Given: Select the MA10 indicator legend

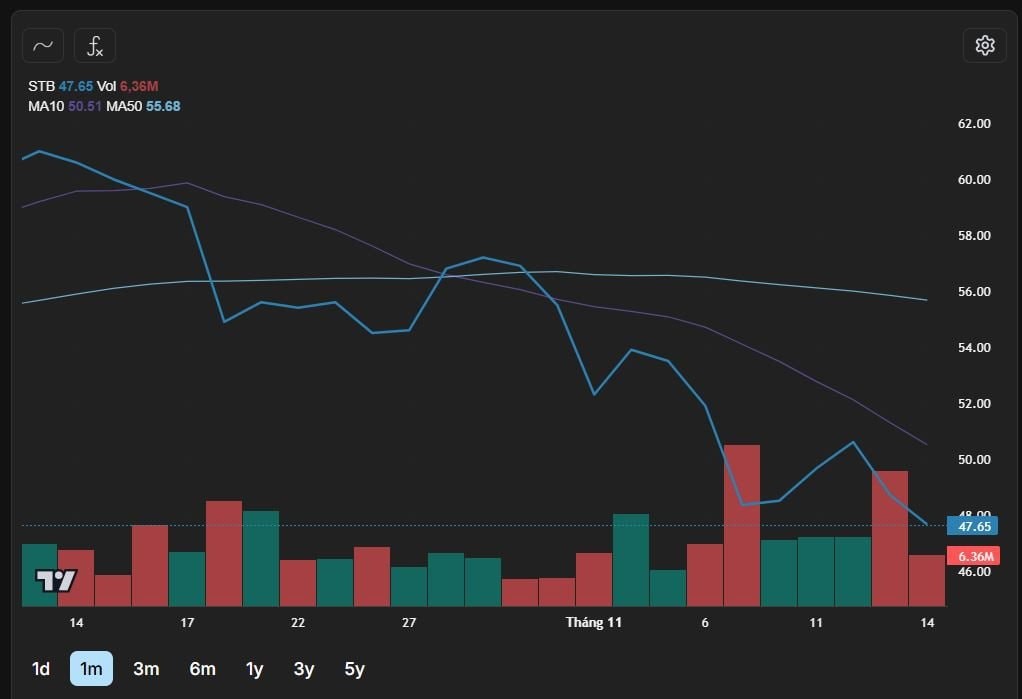Looking at the screenshot, I should point(45,106).
